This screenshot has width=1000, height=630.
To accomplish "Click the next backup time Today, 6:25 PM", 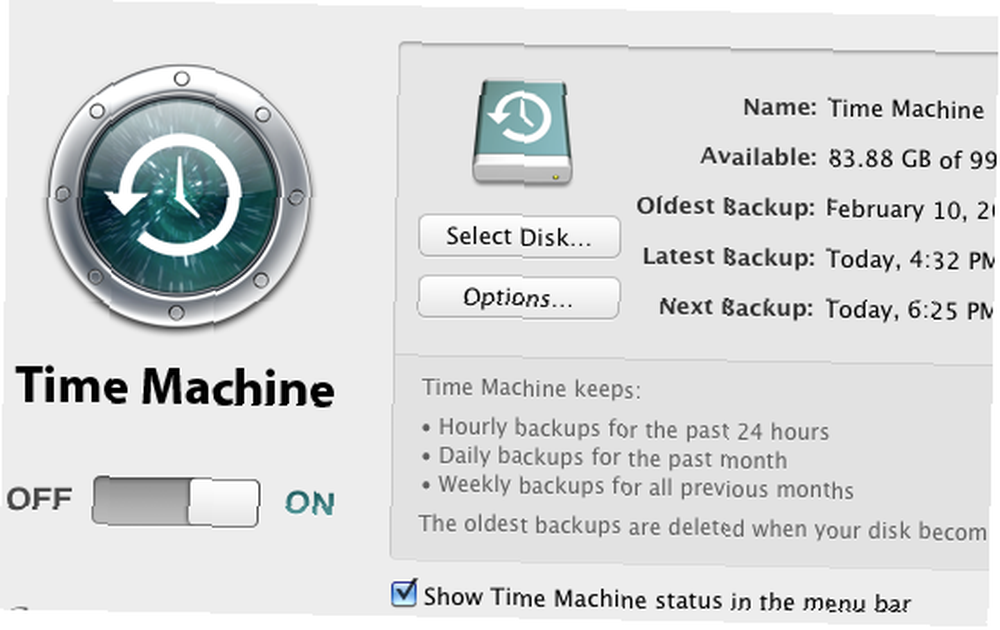I will (910, 310).
